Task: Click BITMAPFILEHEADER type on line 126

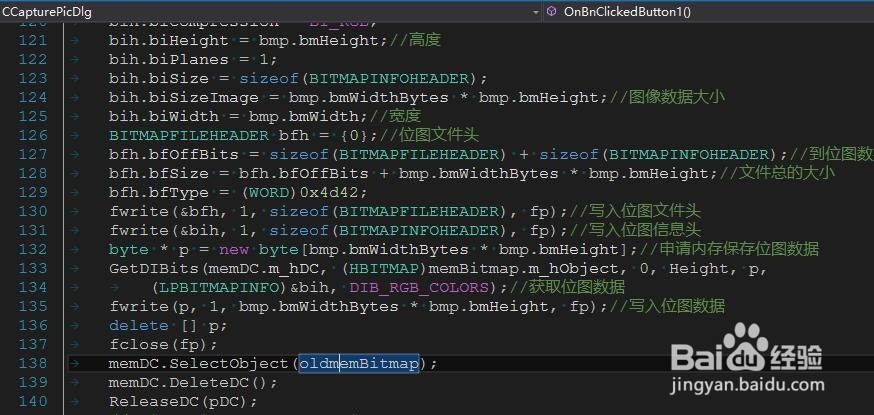Action: 189,135
